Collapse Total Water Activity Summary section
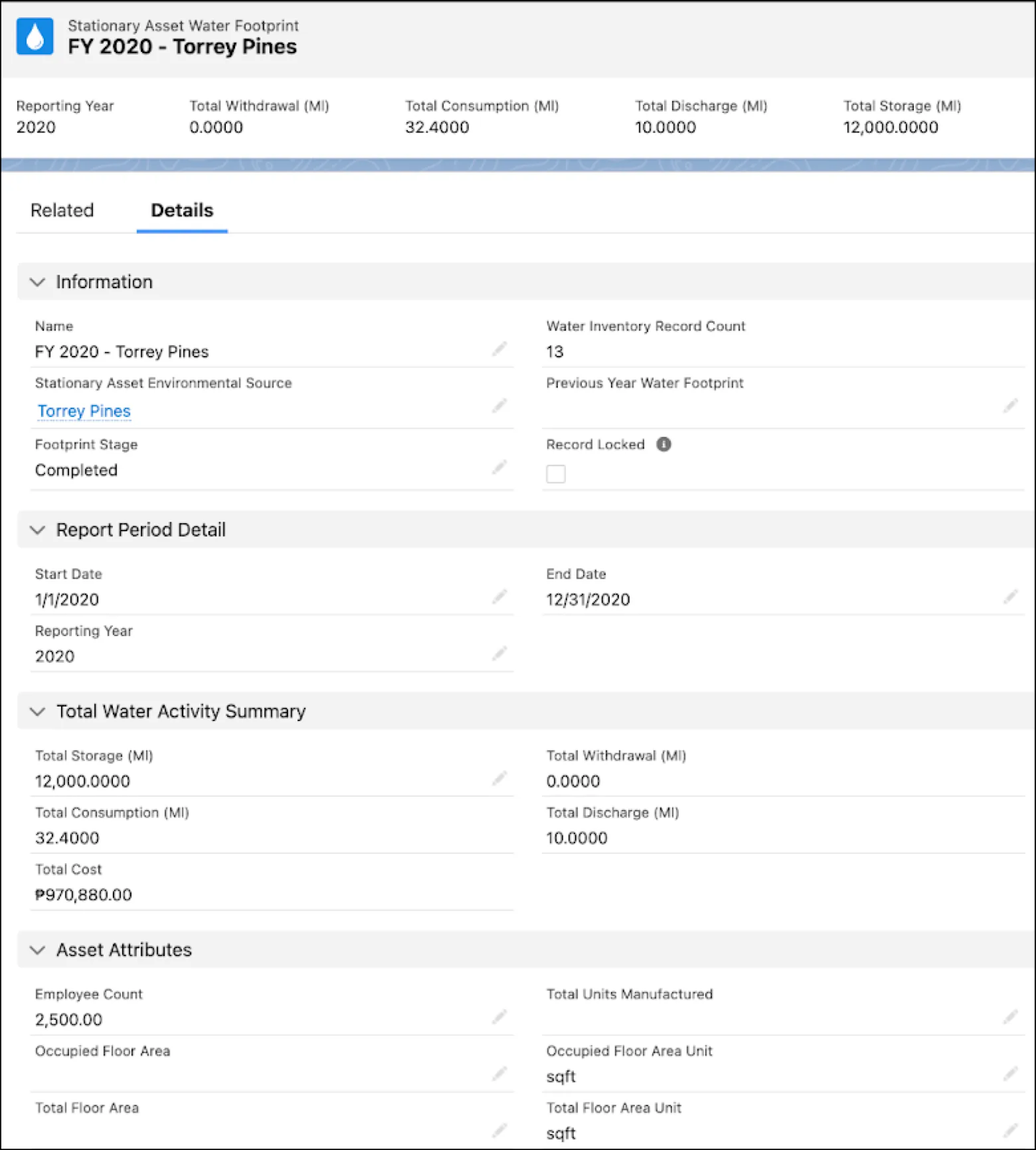Screen dimensions: 1036x1150 37,712
